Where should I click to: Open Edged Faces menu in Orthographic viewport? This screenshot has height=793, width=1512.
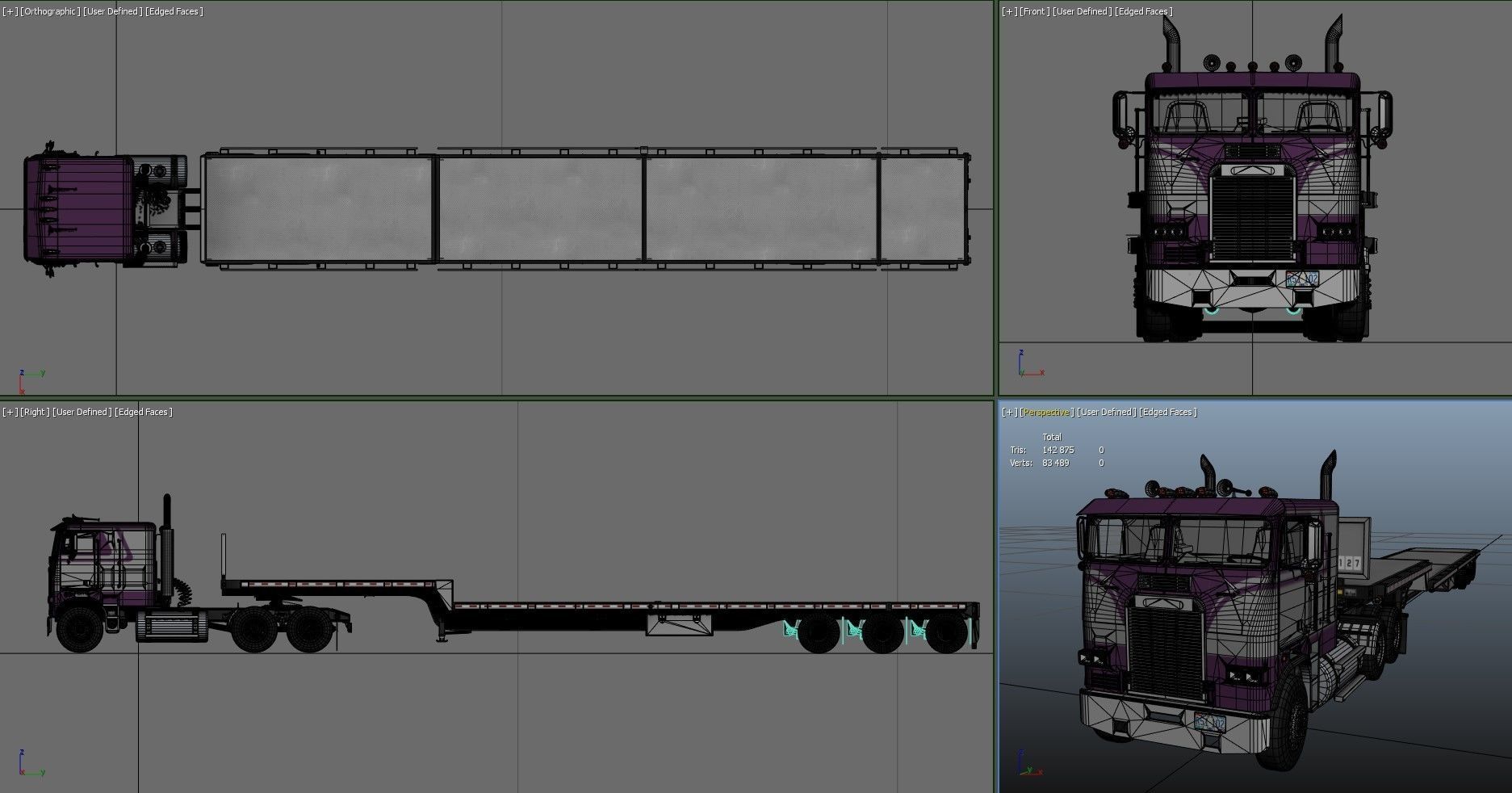click(x=174, y=11)
